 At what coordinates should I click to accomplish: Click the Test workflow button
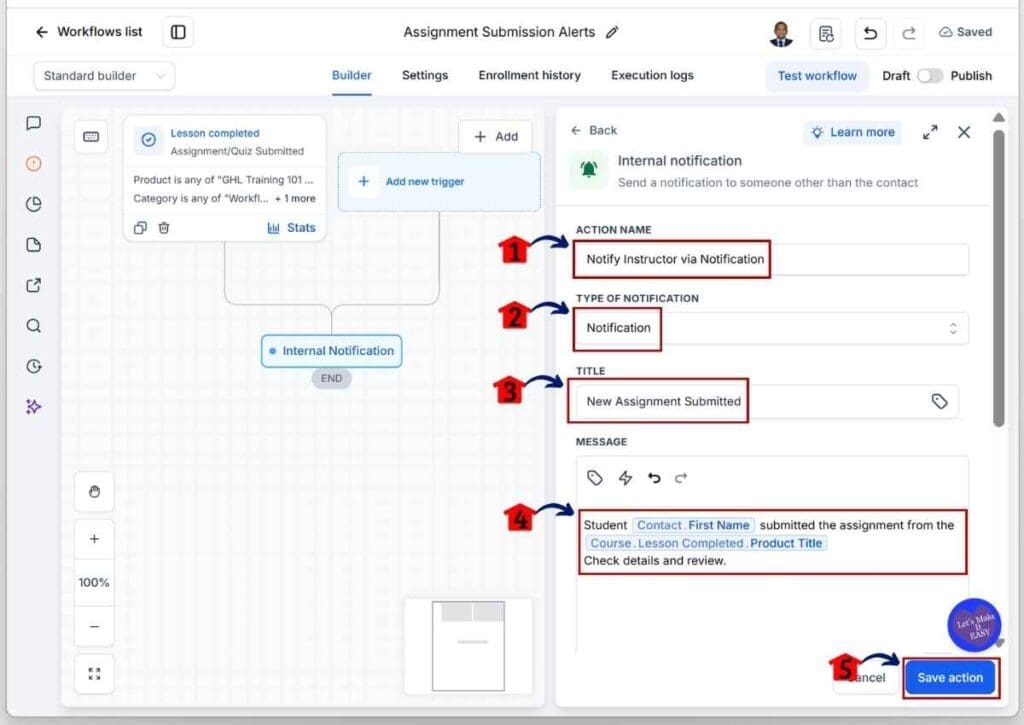[817, 76]
